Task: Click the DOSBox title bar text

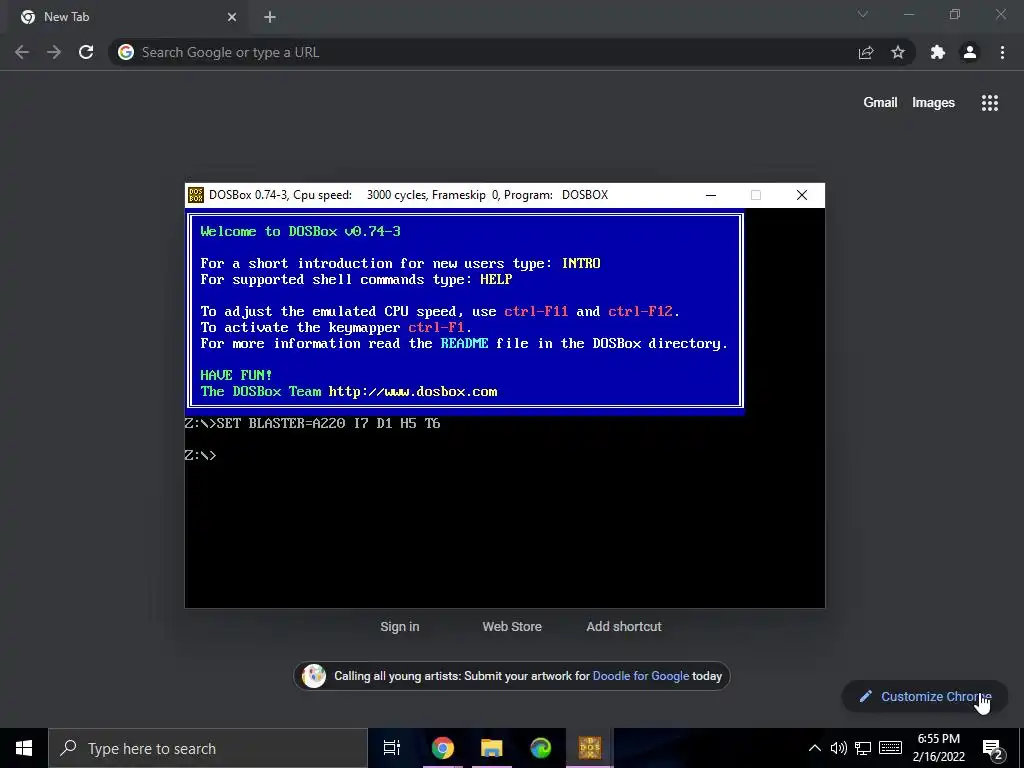Action: pos(408,195)
